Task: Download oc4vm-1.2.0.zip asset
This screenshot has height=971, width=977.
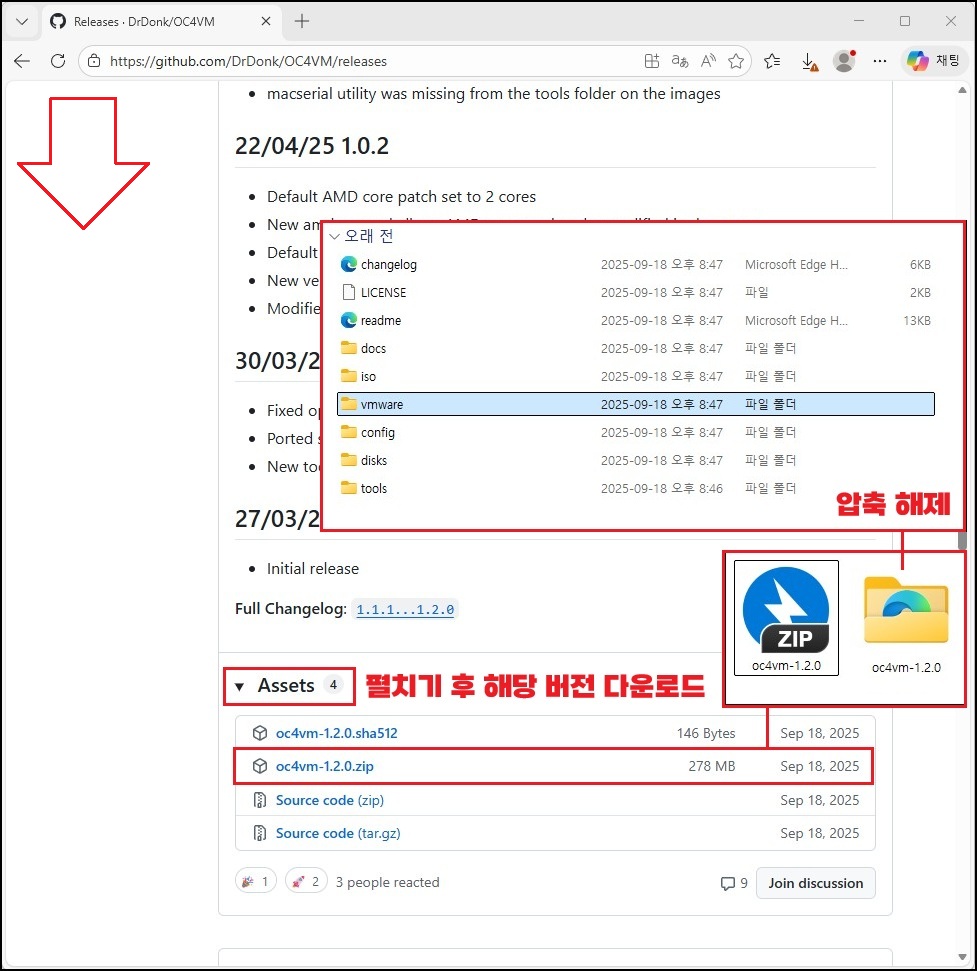Action: pyautogui.click(x=325, y=767)
